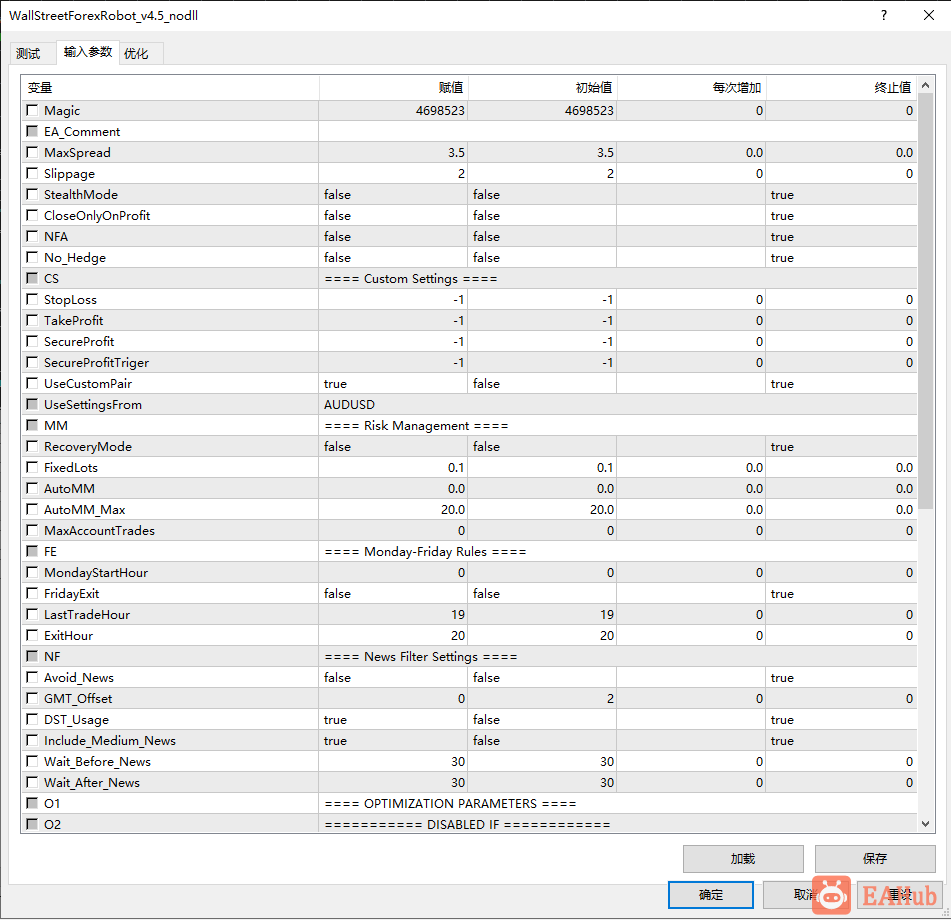Screen dimensions: 951x921
Task: Enable the No_Hedge checkbox
Action: (32, 258)
